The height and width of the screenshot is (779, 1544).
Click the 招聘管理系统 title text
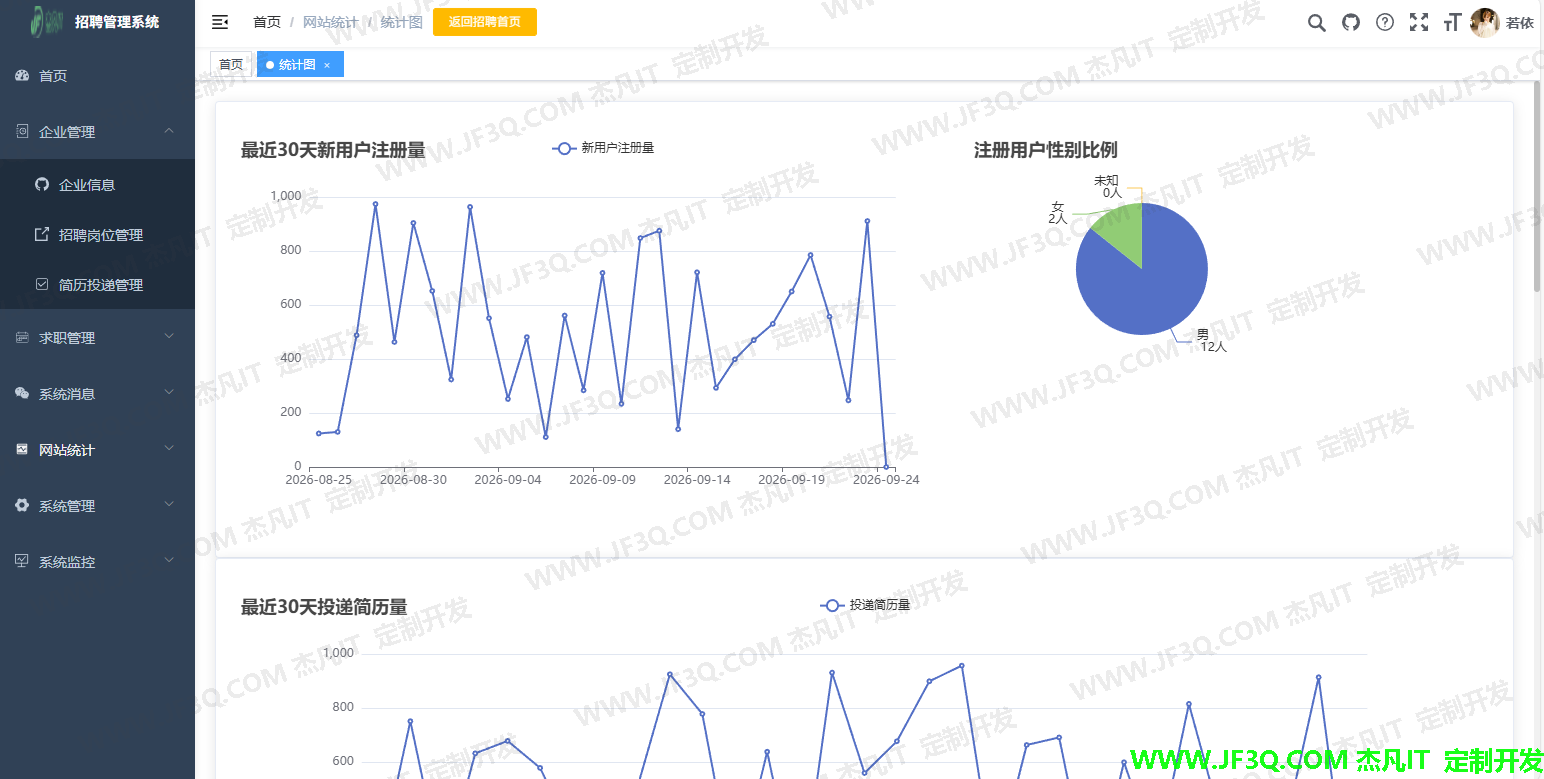point(117,21)
